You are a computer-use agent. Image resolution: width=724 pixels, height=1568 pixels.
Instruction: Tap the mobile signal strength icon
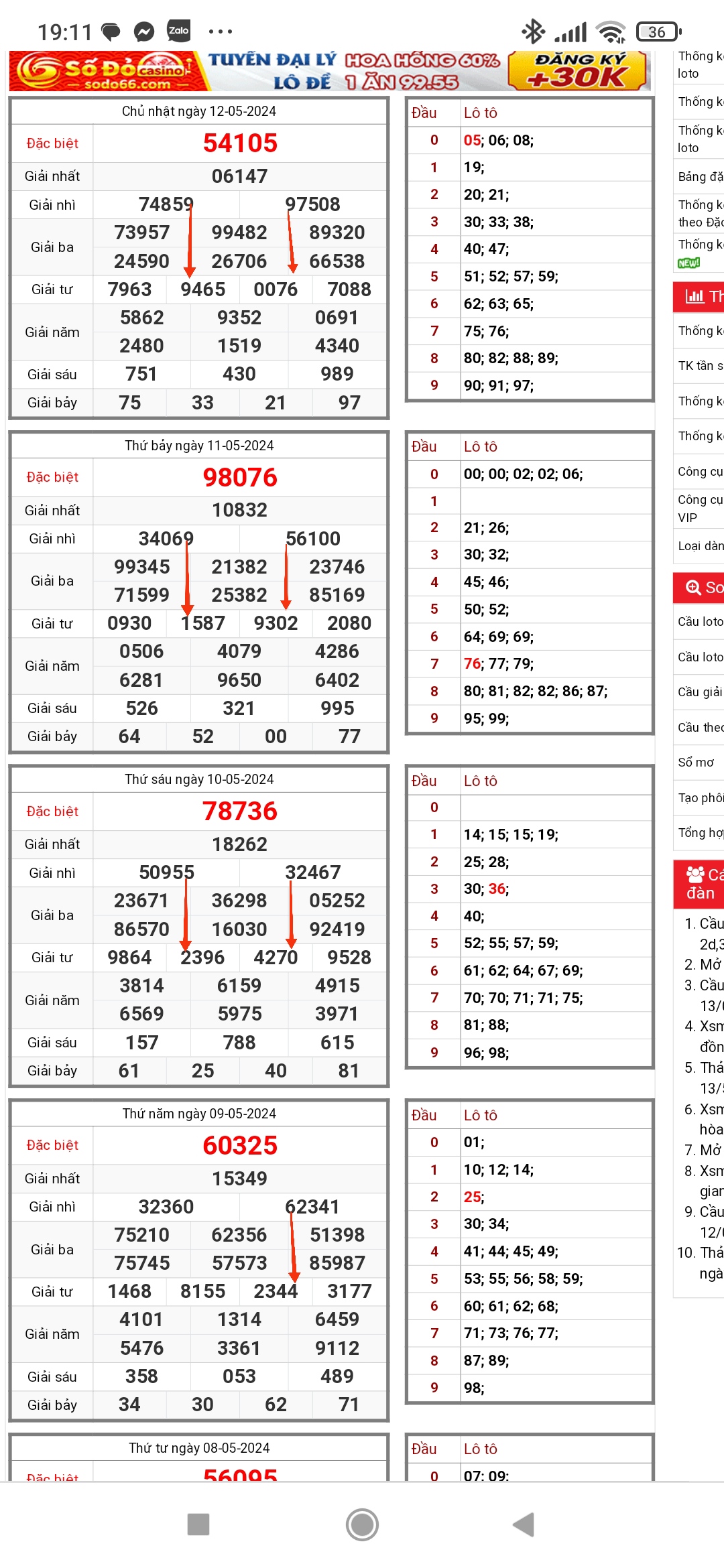click(x=570, y=32)
